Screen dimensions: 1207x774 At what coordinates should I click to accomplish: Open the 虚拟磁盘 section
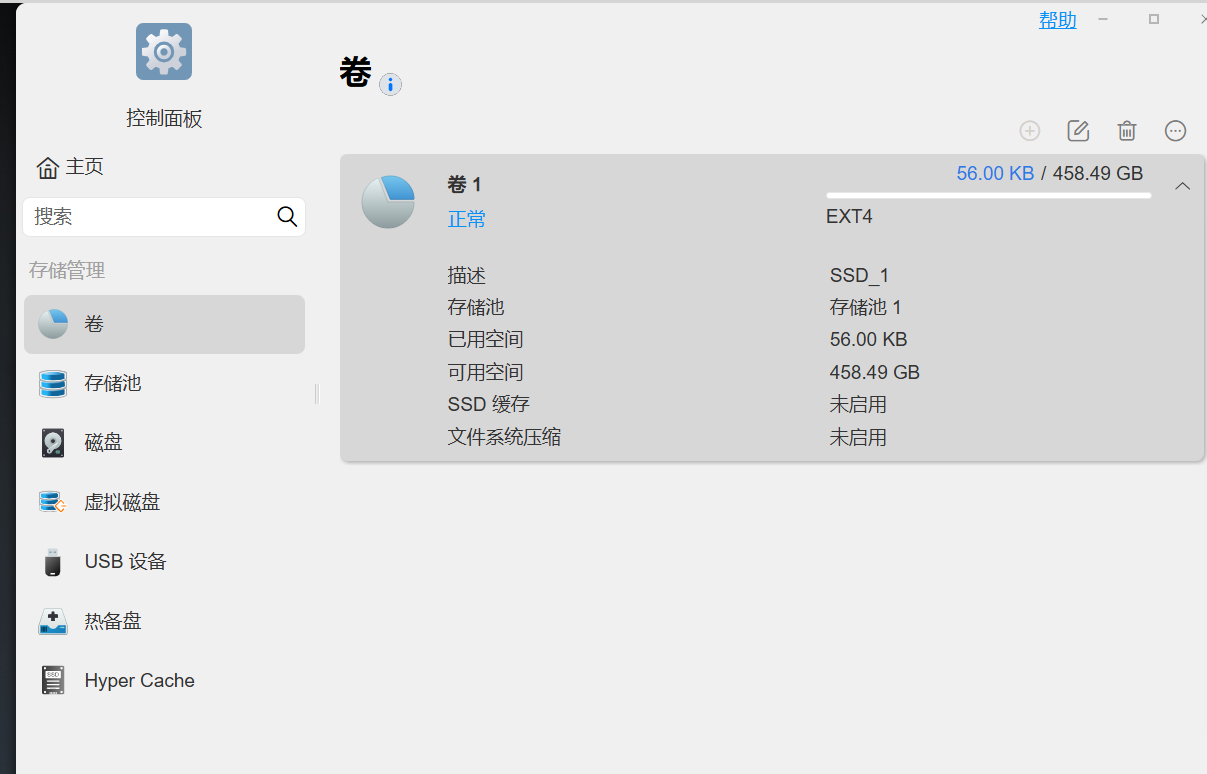click(x=164, y=502)
